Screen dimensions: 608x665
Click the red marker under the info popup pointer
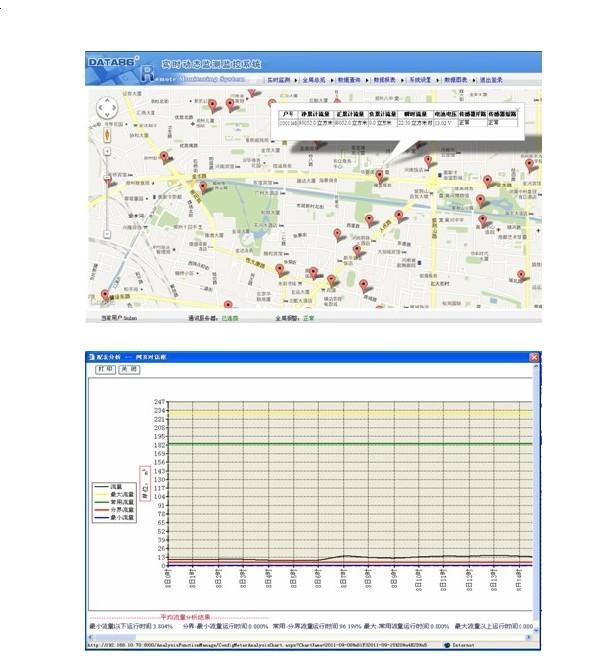click(379, 176)
